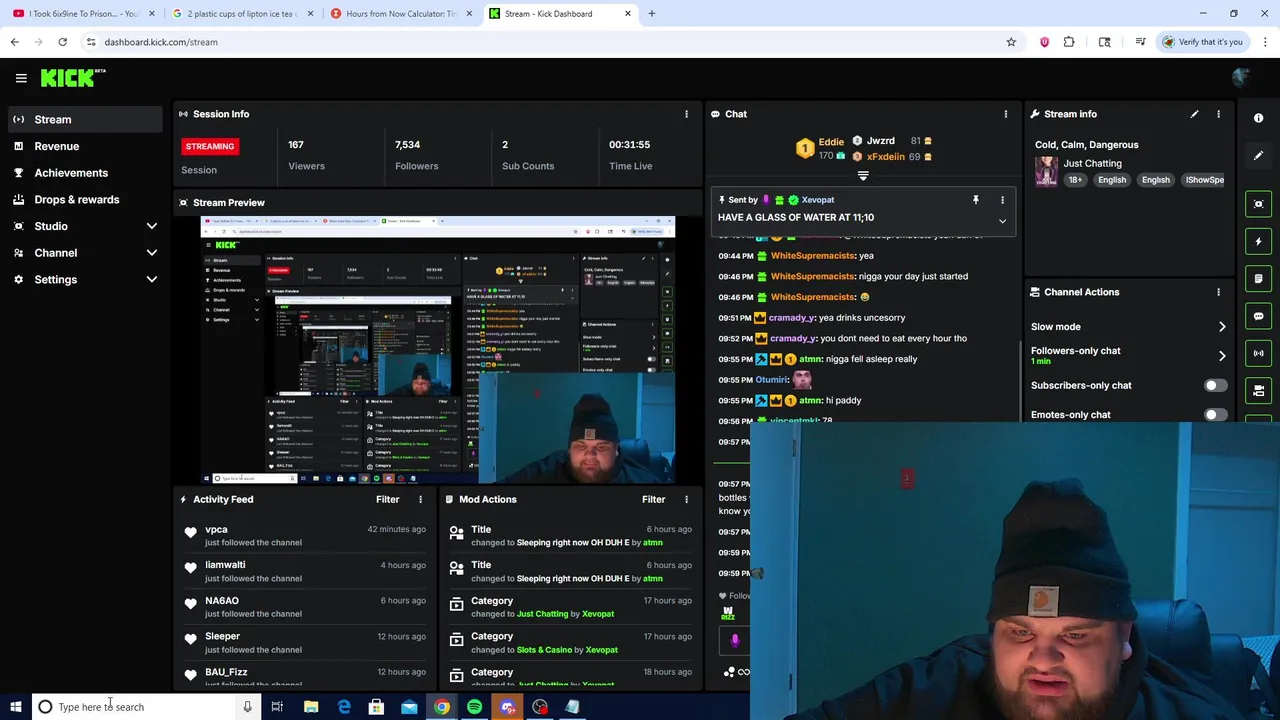Screen dimensions: 1280x720
Task: Open Channel Actions three-dot options
Action: coord(1218,292)
